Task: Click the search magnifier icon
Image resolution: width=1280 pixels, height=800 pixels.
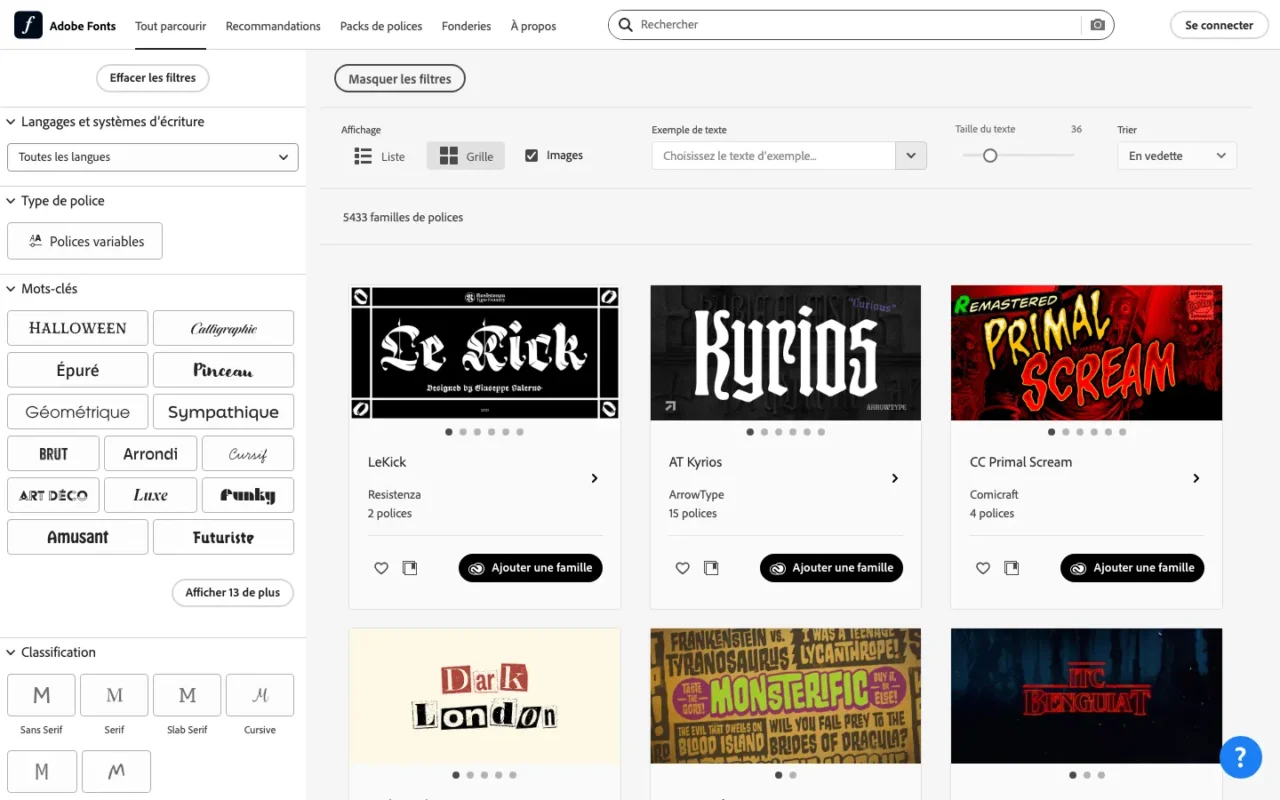Action: (x=626, y=25)
